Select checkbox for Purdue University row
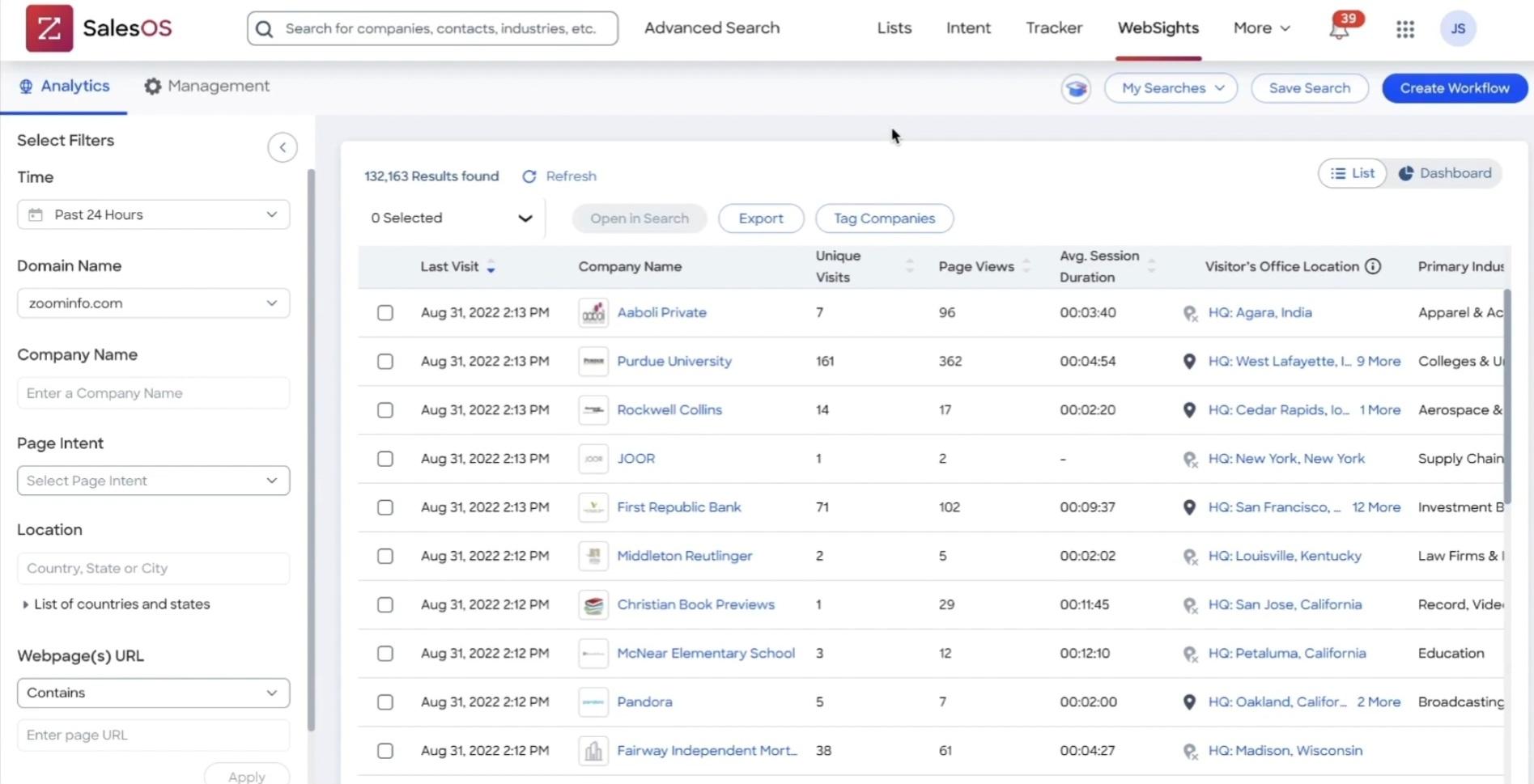Screen dimensions: 1534x784 pos(385,361)
